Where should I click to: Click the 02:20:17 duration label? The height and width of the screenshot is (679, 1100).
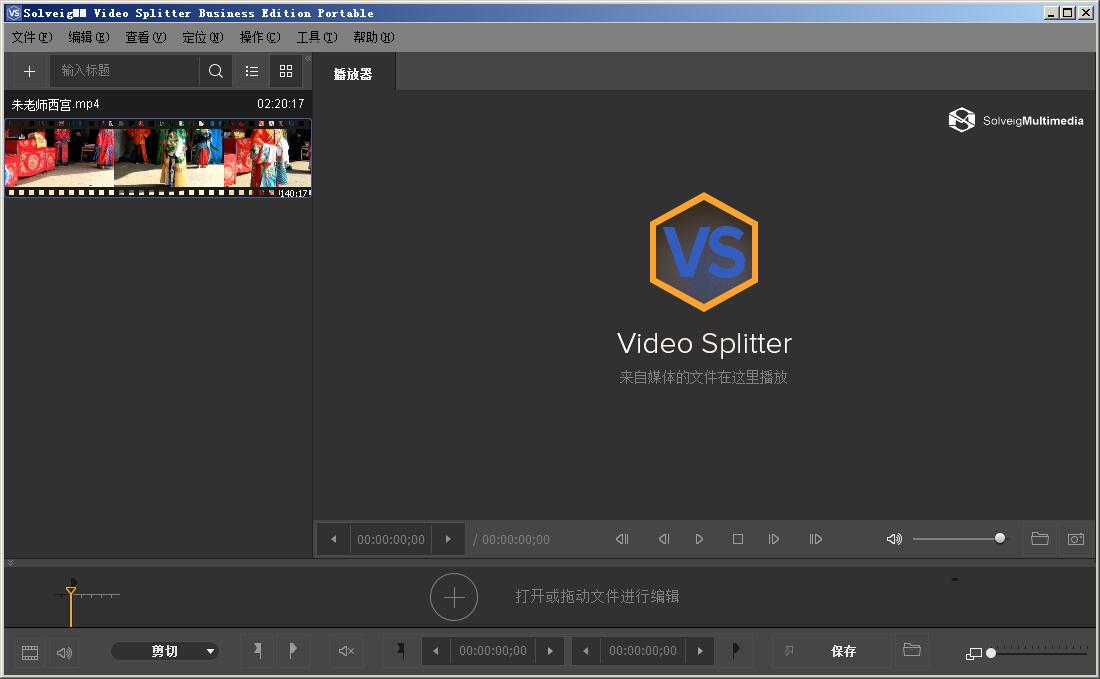pos(281,104)
